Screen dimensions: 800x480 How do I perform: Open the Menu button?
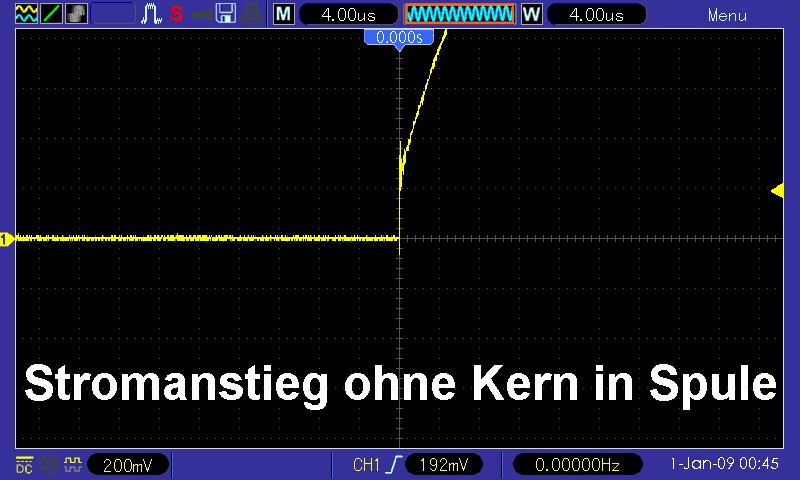coord(727,15)
